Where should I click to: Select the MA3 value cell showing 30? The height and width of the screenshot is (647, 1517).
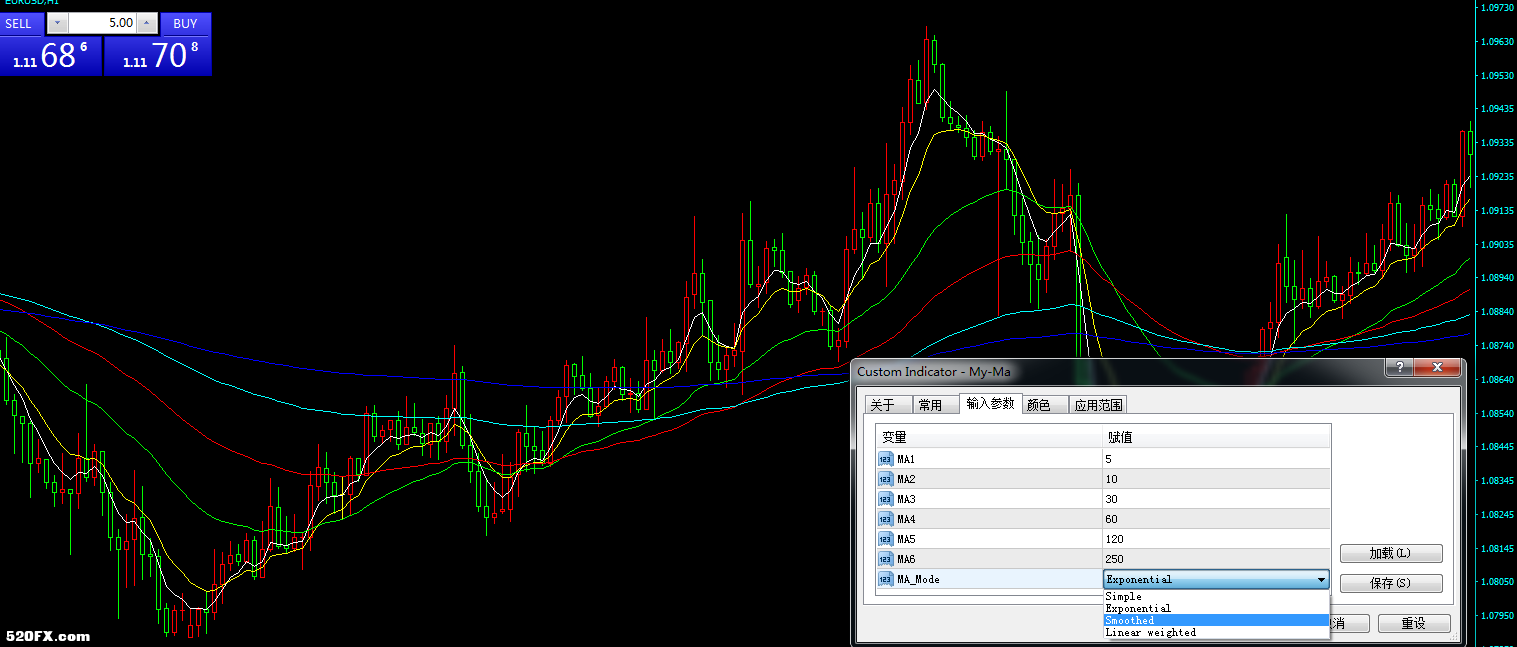coord(1216,499)
